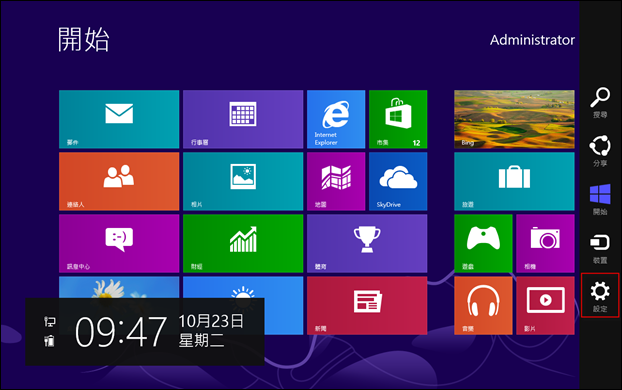Open the Weather sun tile
The image size is (622, 390).
243,287
